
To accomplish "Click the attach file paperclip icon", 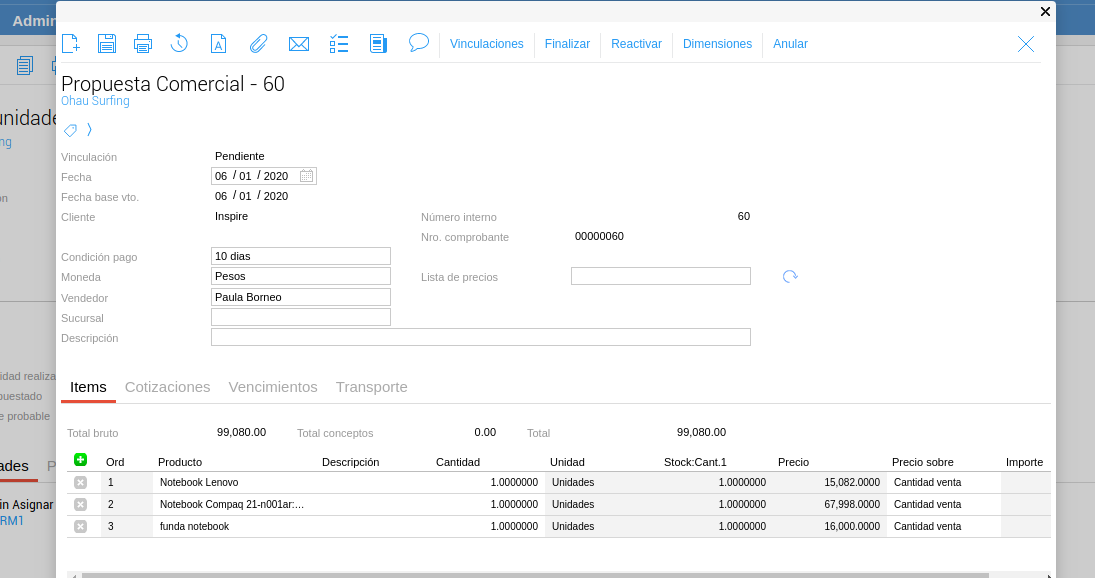I will coord(258,43).
